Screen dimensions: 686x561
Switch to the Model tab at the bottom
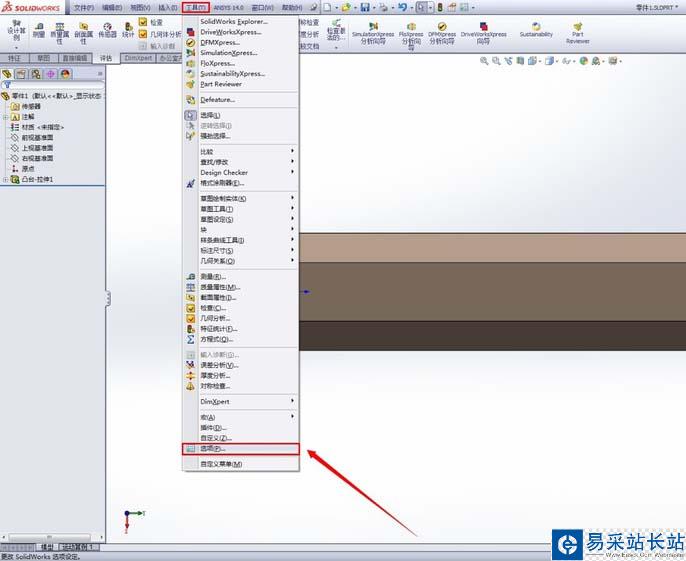(47, 547)
